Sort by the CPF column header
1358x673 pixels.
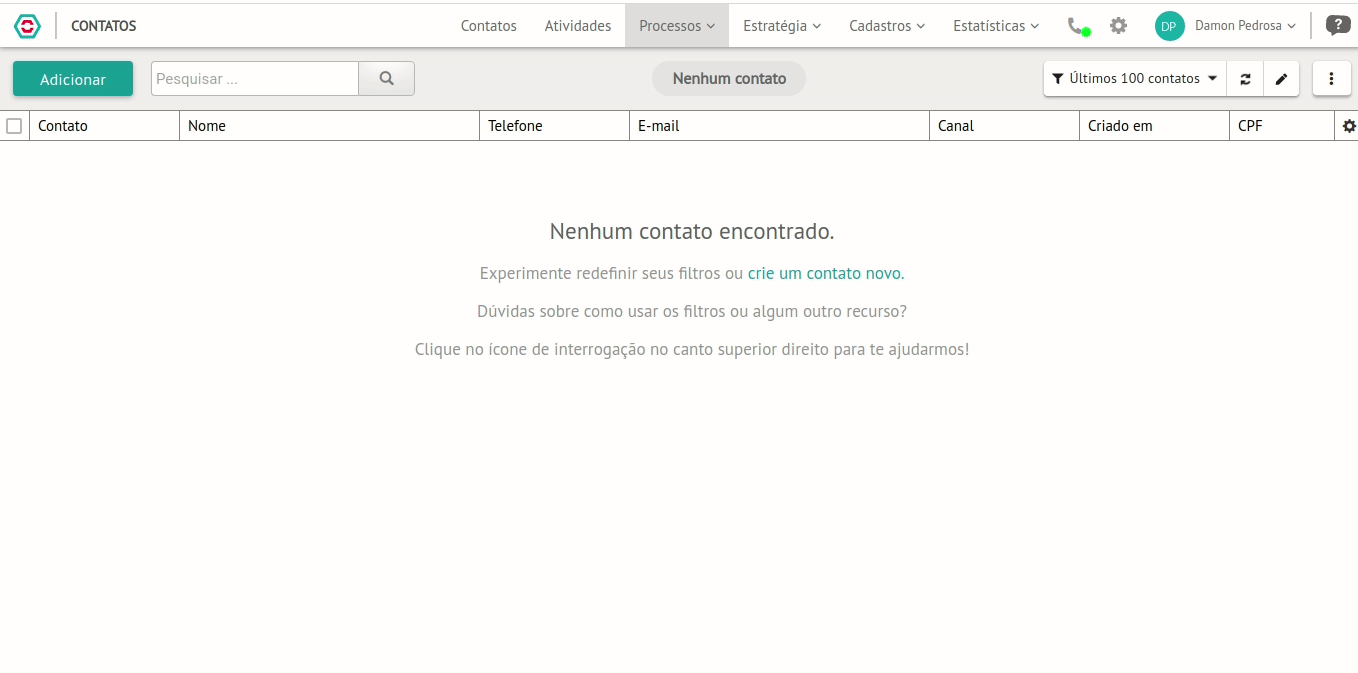[1282, 126]
